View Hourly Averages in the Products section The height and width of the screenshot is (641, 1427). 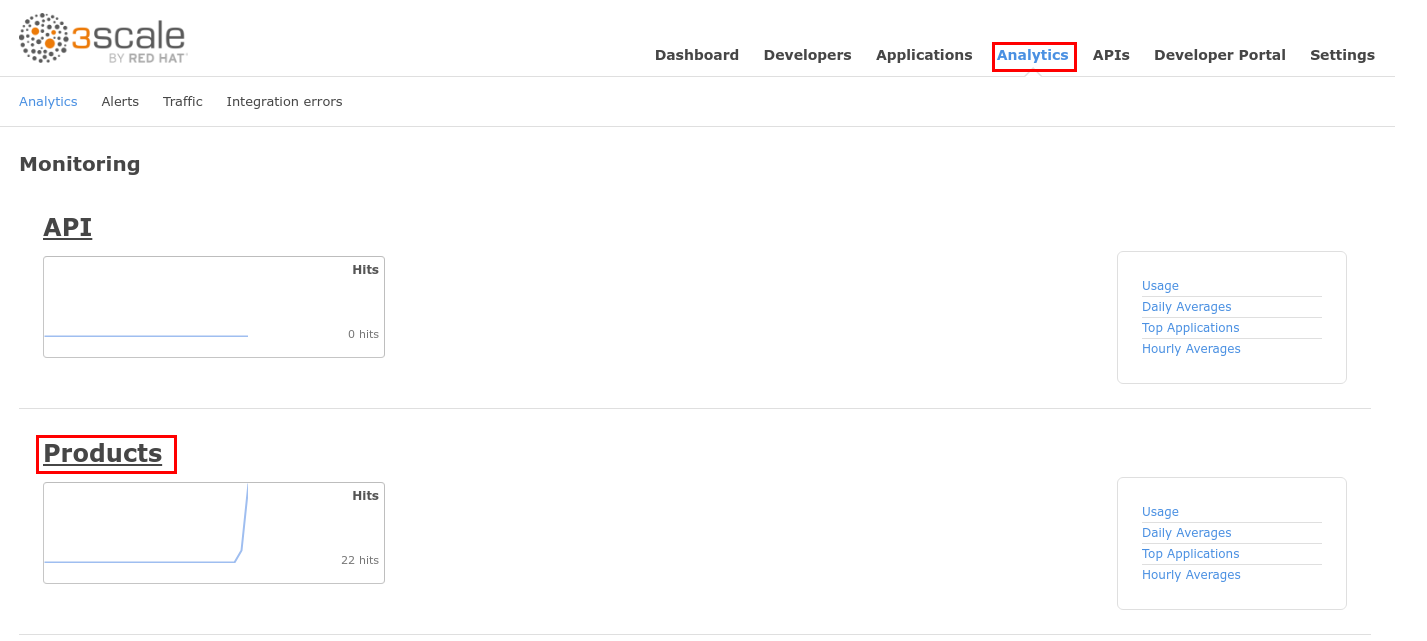pyautogui.click(x=1191, y=575)
